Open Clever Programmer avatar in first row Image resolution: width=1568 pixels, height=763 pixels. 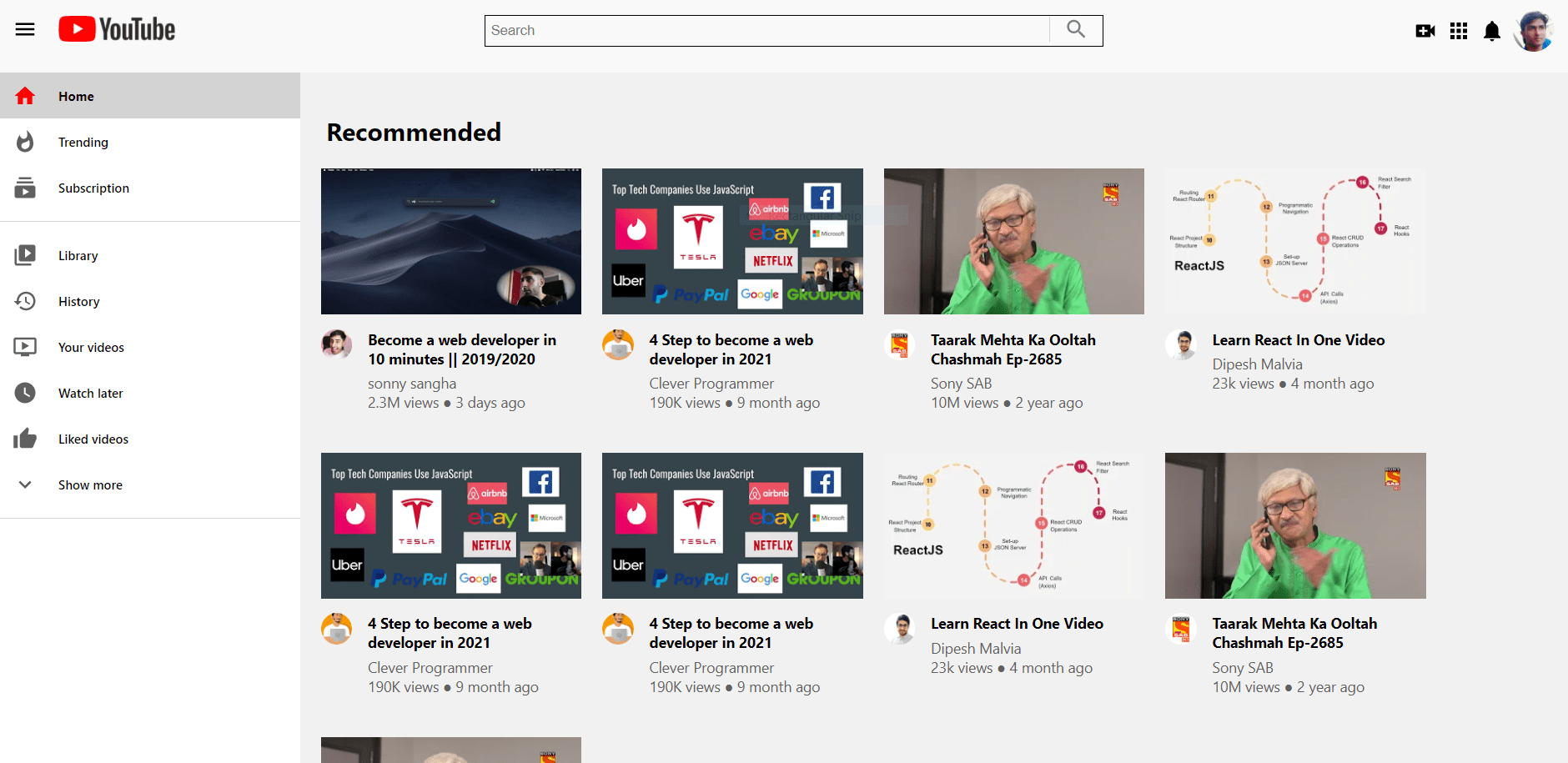618,344
